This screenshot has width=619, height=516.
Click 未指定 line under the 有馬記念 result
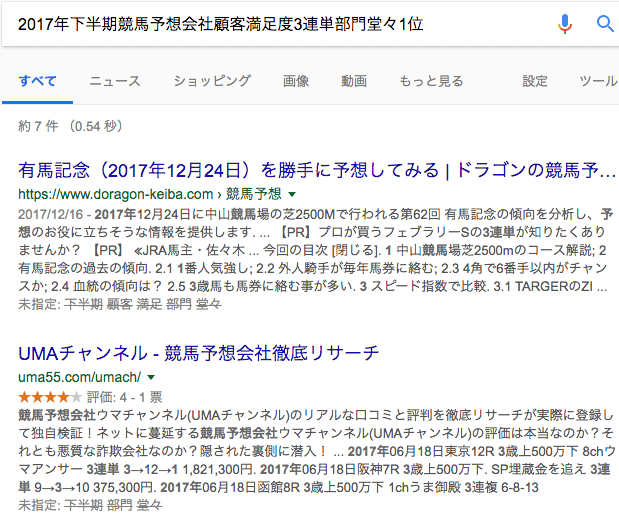(120, 304)
